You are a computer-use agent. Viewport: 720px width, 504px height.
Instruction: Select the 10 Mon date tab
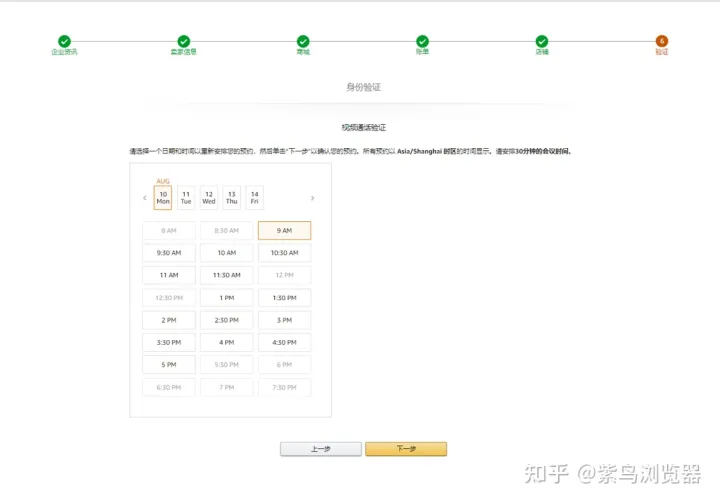pos(163,197)
